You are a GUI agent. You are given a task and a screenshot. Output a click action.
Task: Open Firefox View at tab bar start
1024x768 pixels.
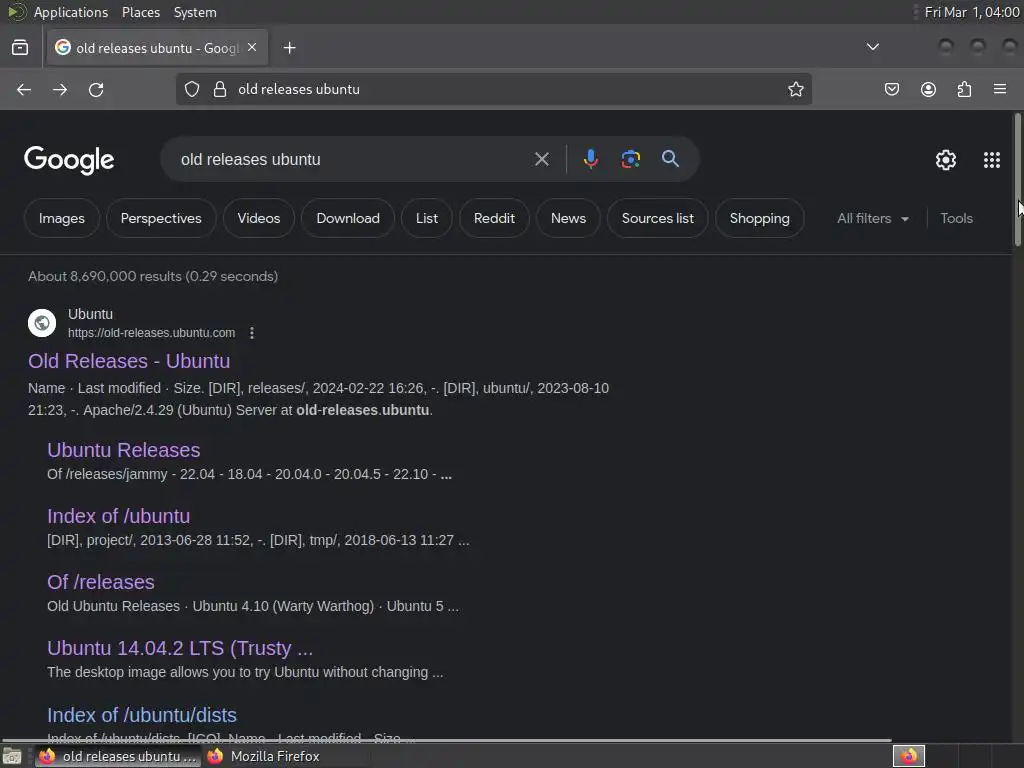tap(20, 48)
